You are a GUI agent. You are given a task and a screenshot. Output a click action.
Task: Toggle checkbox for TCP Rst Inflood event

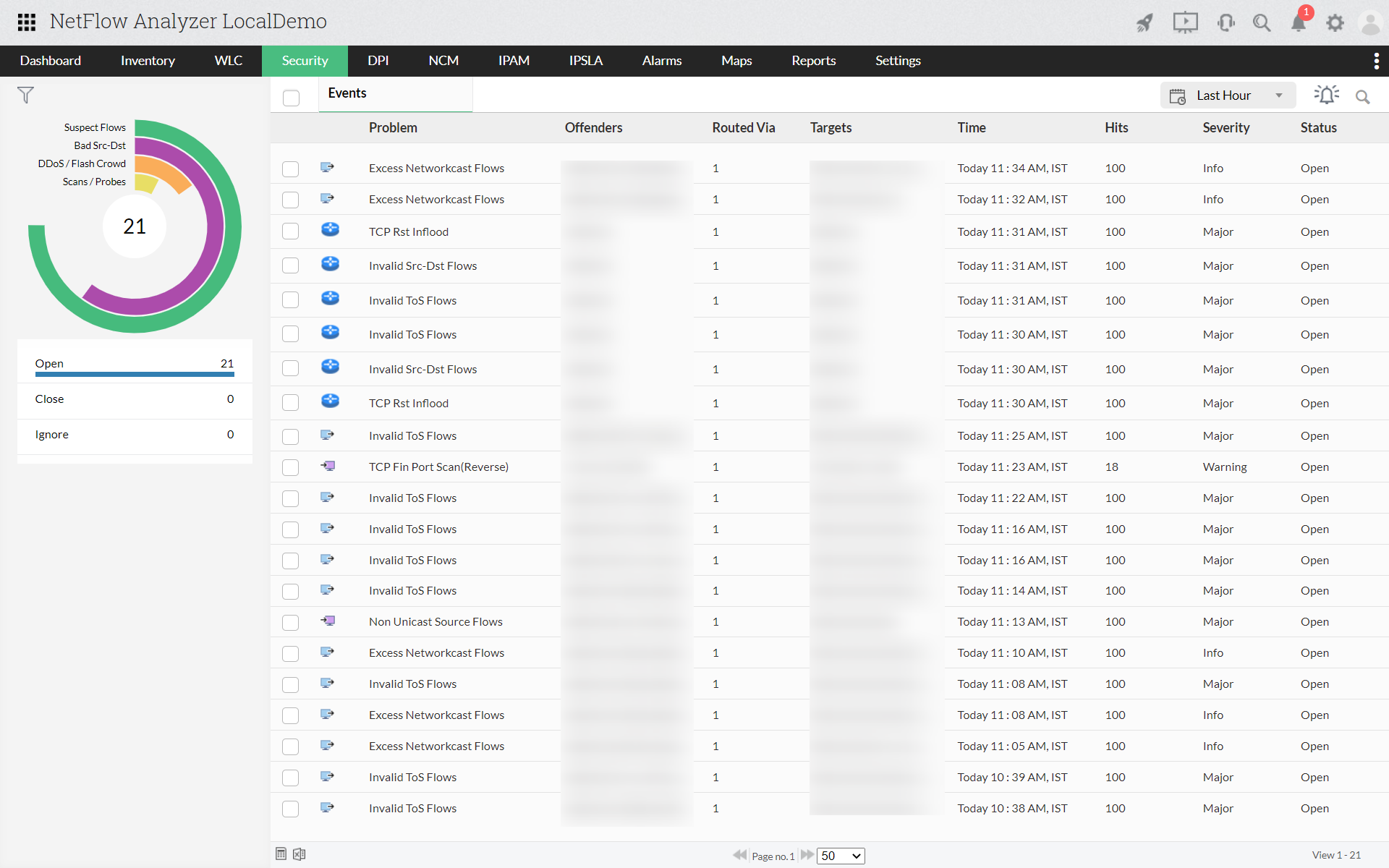[291, 232]
